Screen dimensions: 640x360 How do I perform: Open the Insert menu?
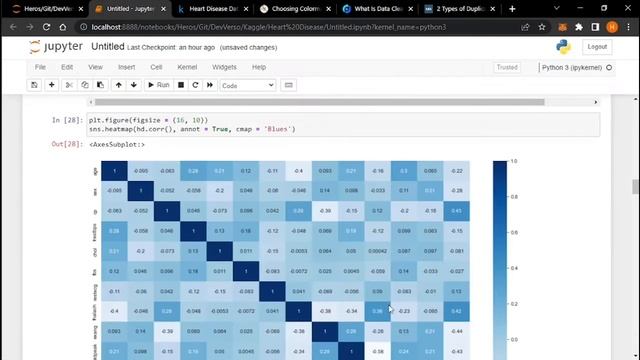127,67
